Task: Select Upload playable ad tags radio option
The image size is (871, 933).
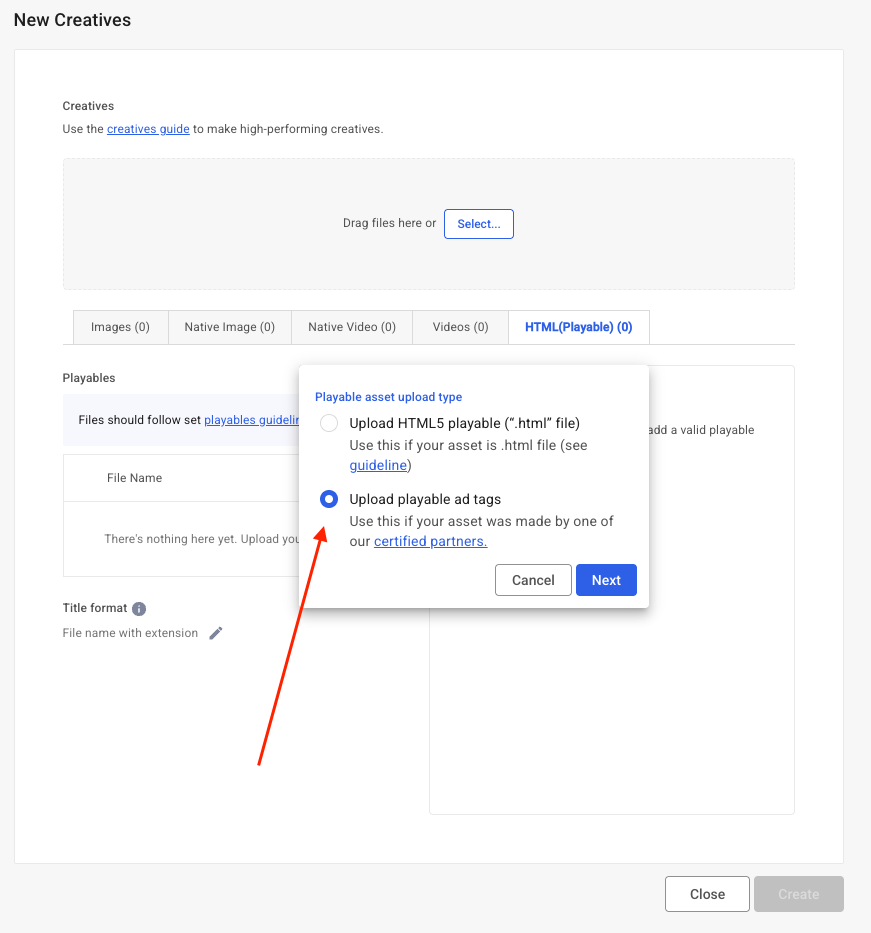Action: pyautogui.click(x=329, y=500)
